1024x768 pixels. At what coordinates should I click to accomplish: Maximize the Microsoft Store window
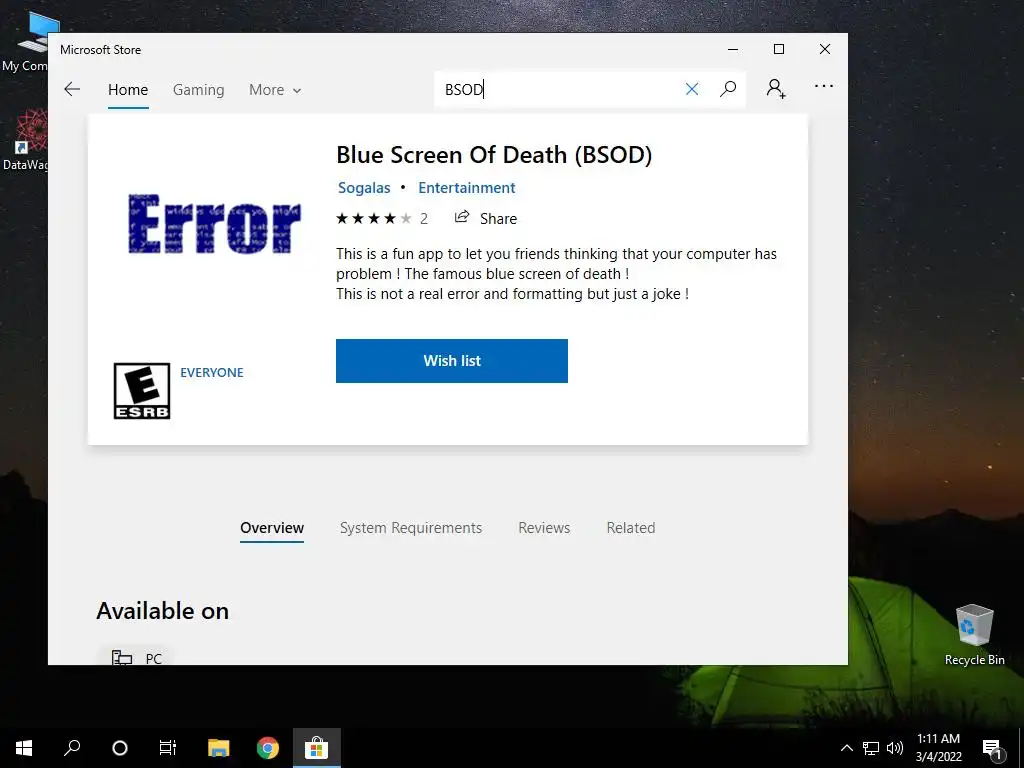point(778,49)
